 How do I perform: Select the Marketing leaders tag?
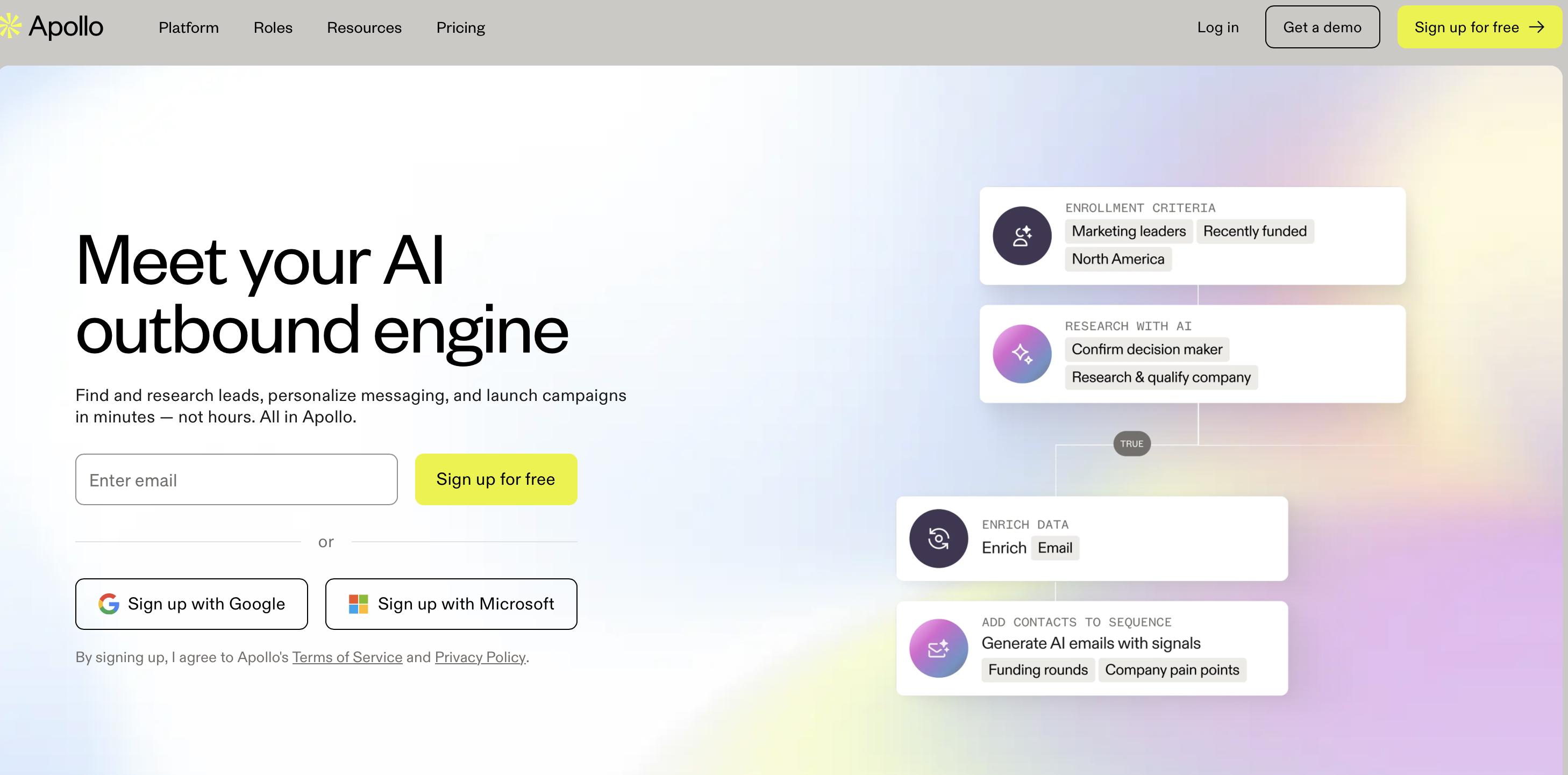pyautogui.click(x=1128, y=231)
